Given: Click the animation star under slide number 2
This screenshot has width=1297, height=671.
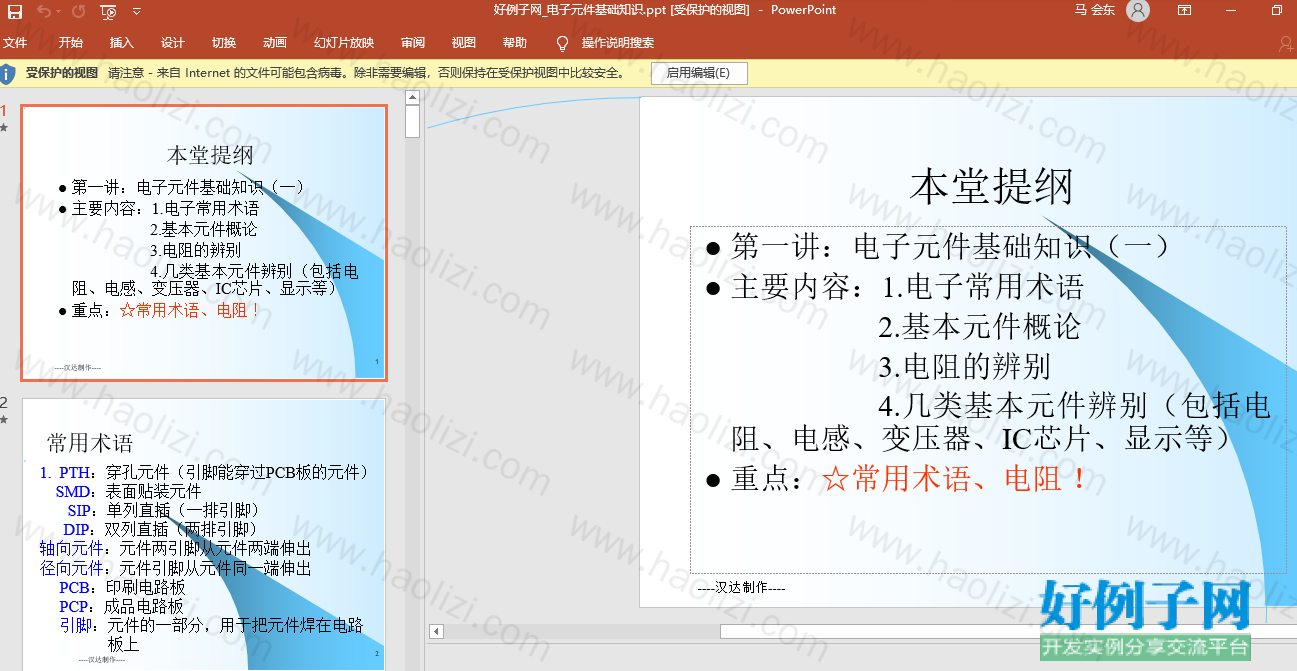Looking at the screenshot, I should (x=4, y=420).
